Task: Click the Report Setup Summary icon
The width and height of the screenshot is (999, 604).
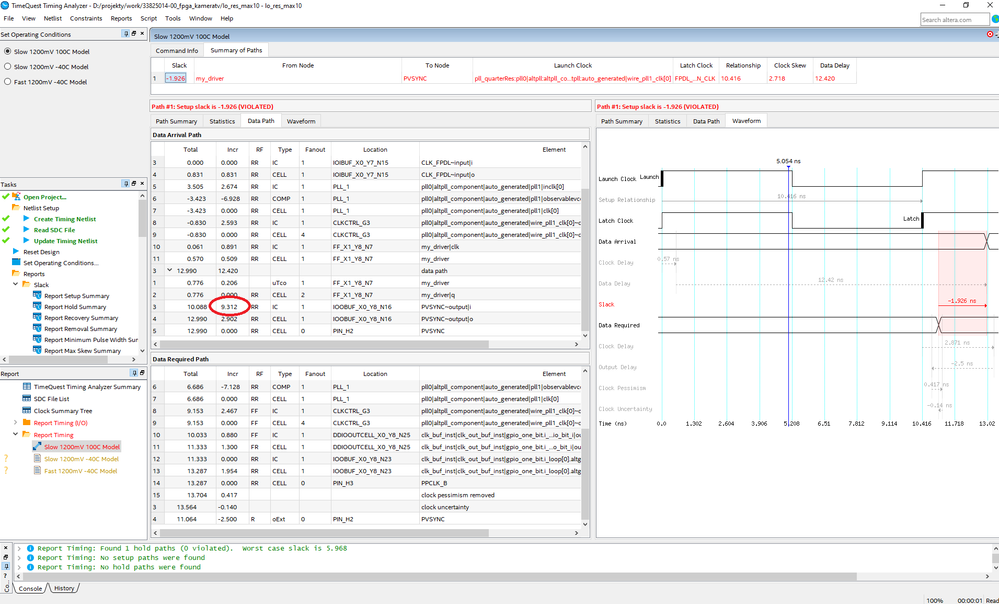Action: click(36, 296)
